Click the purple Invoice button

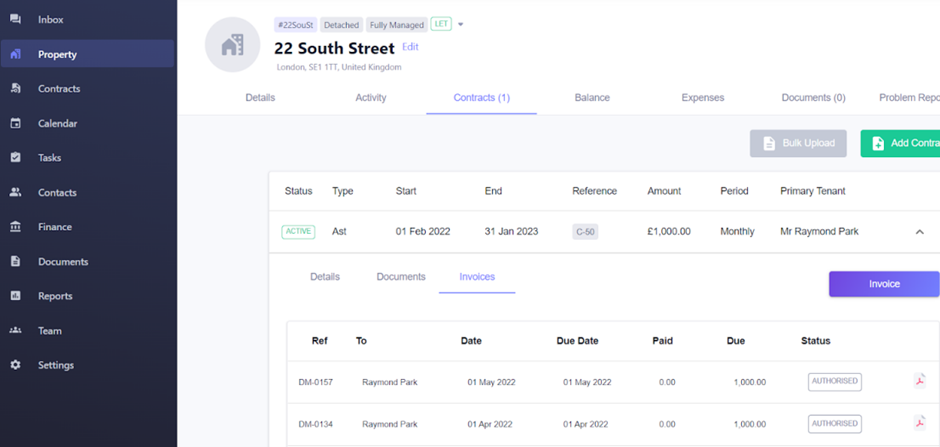coord(884,284)
